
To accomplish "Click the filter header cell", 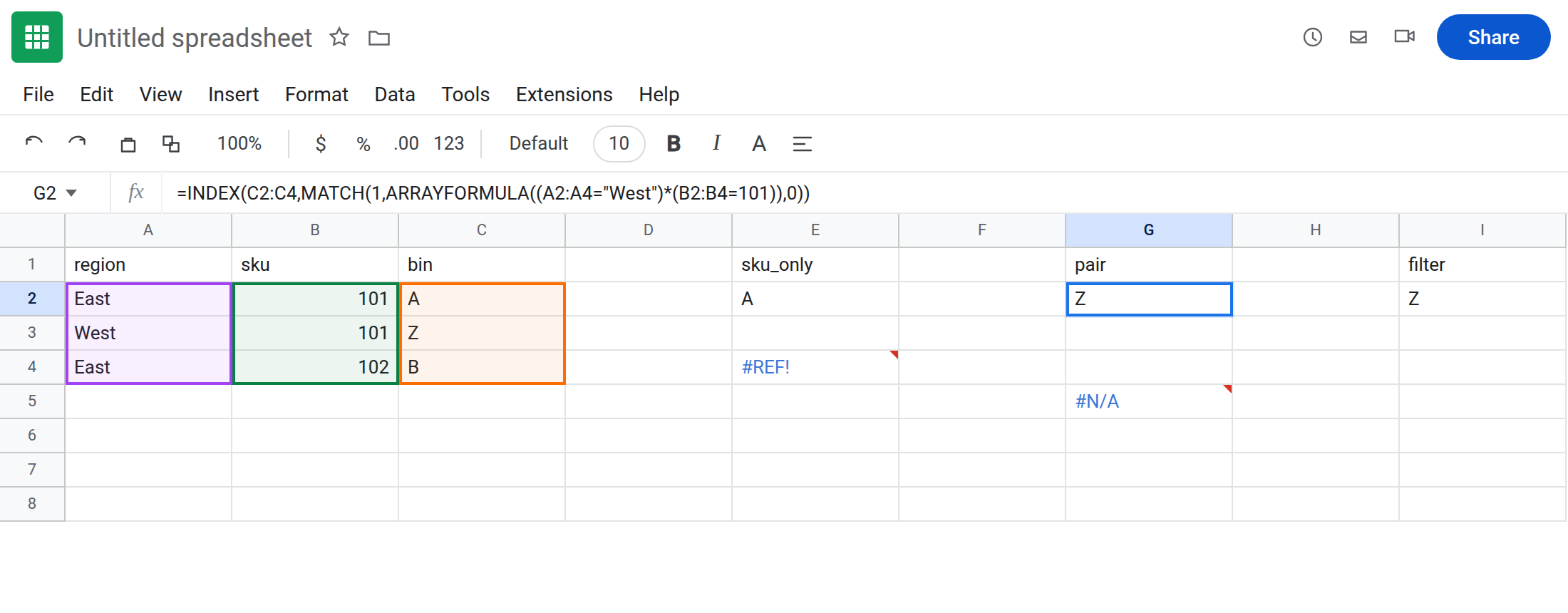I will coord(1482,264).
